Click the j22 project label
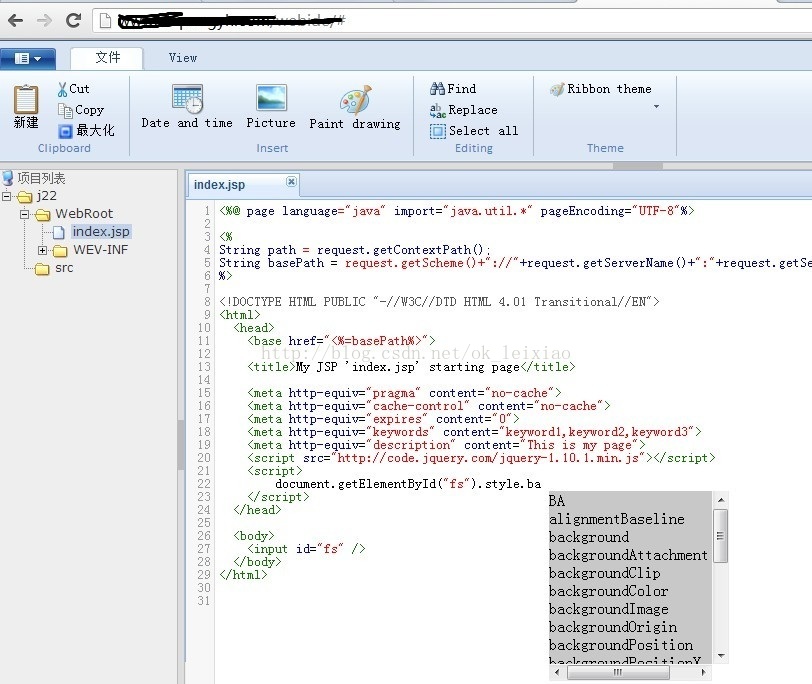Image resolution: width=812 pixels, height=684 pixels. 47,196
